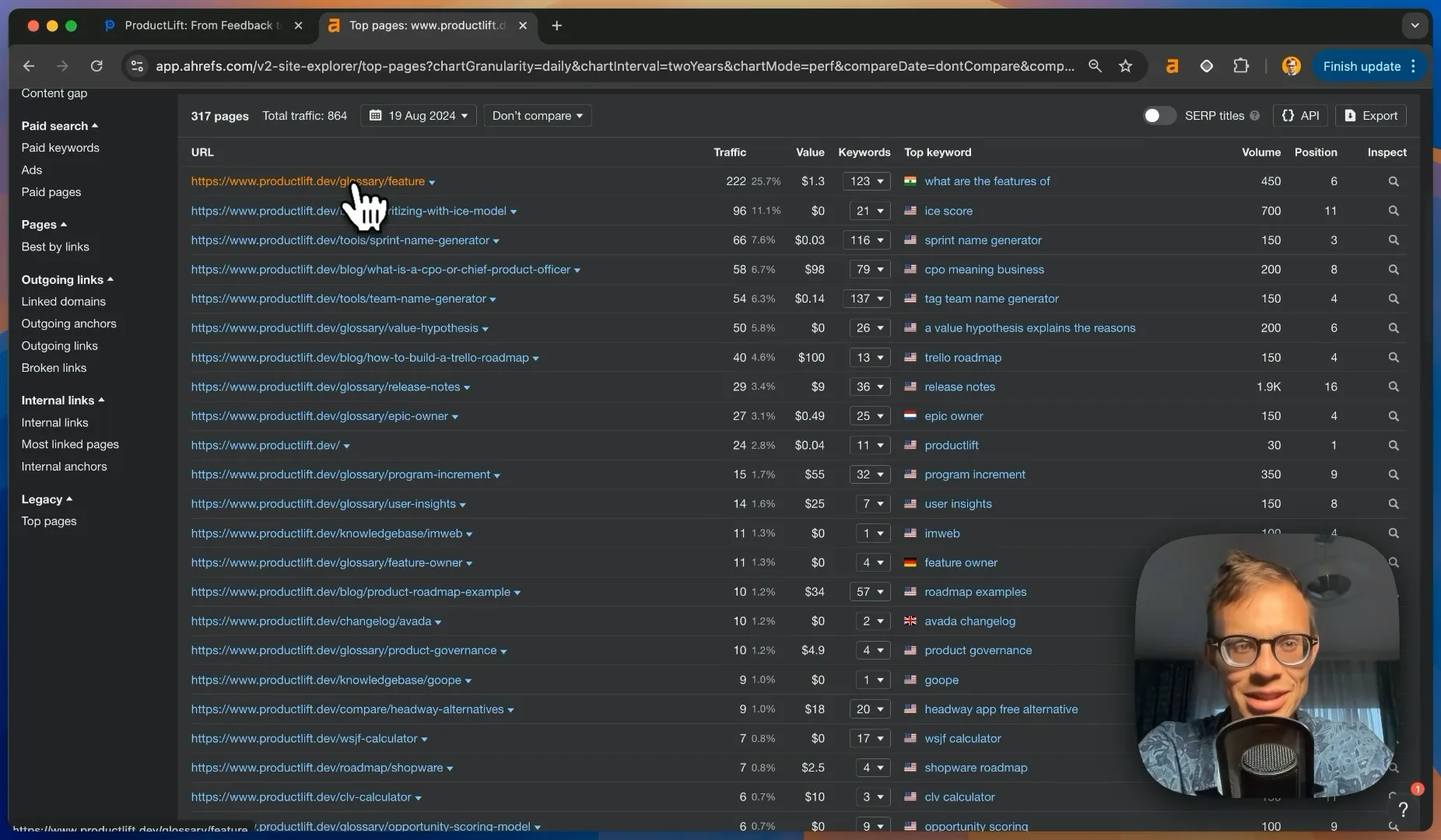This screenshot has height=840, width=1441.
Task: Switch to the ProductLift browser tab
Action: (204, 26)
